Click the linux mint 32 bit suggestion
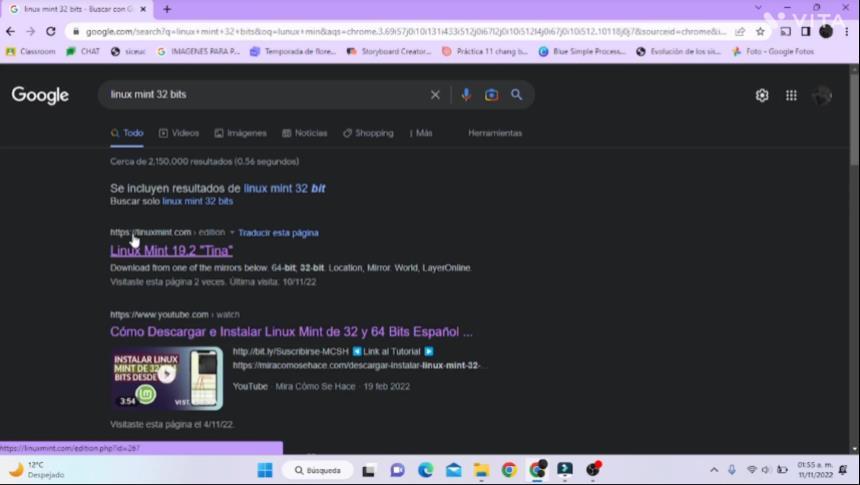This screenshot has width=860, height=485. (x=284, y=188)
